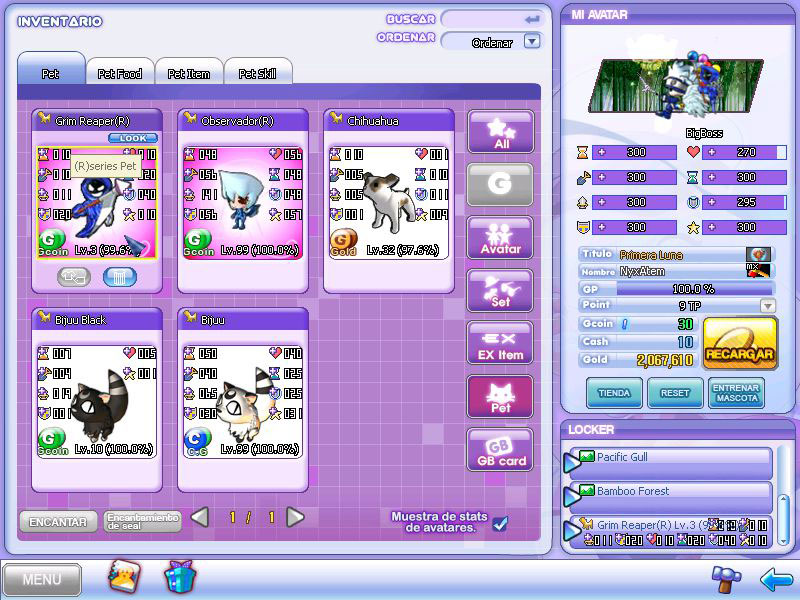Click the BUSCAR search field
Screen dimensions: 800x600
click(493, 19)
